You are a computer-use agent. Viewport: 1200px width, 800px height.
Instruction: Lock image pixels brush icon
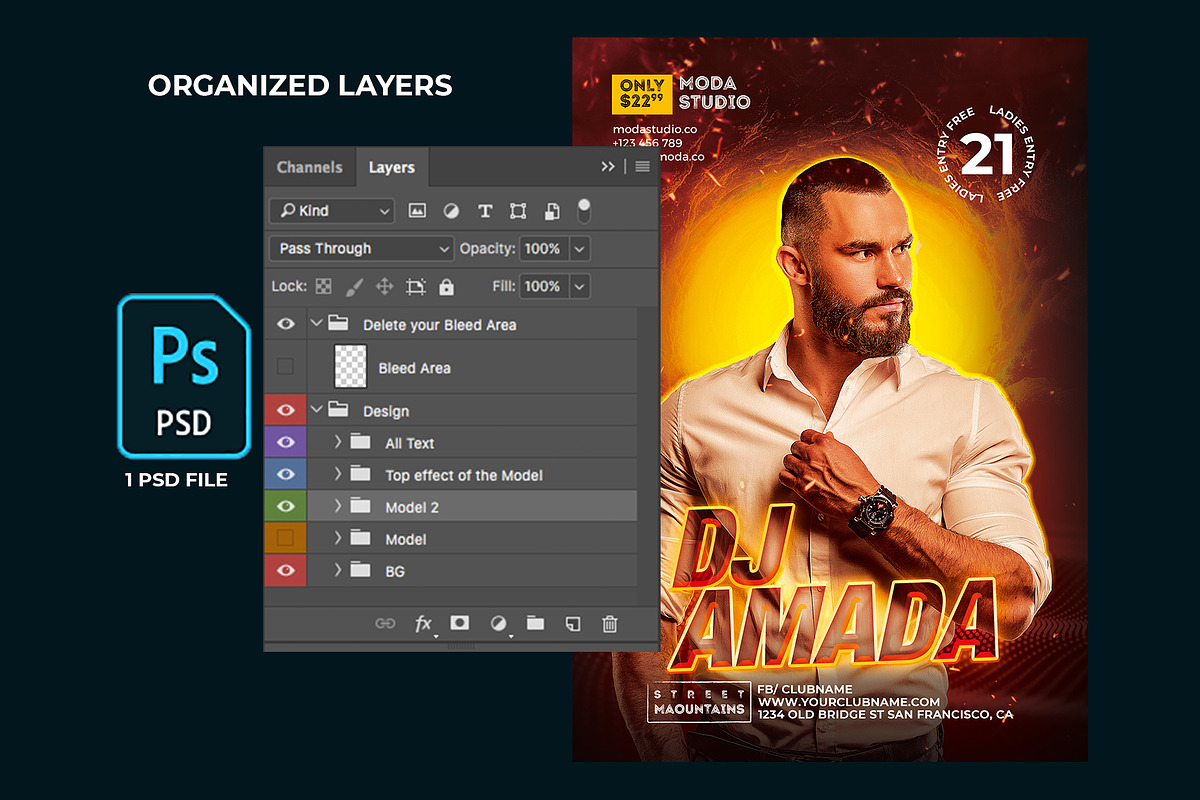tap(354, 287)
